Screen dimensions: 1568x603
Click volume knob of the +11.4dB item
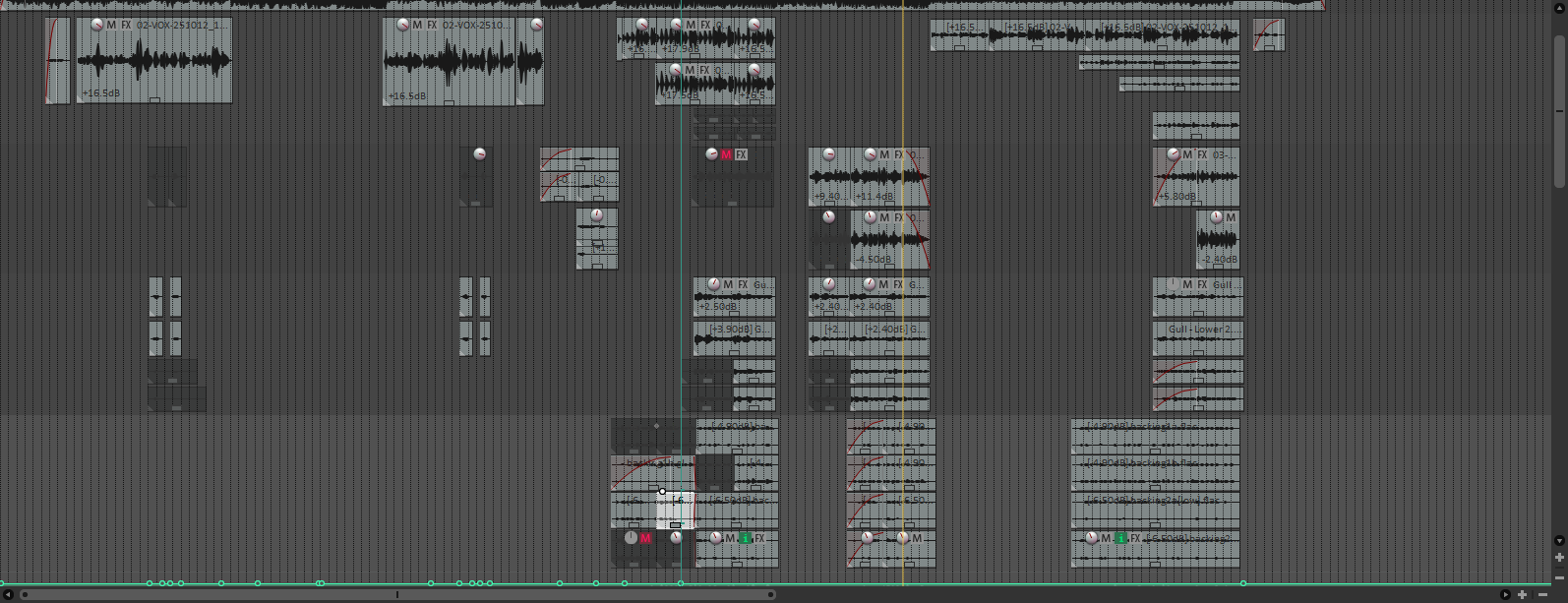click(870, 154)
